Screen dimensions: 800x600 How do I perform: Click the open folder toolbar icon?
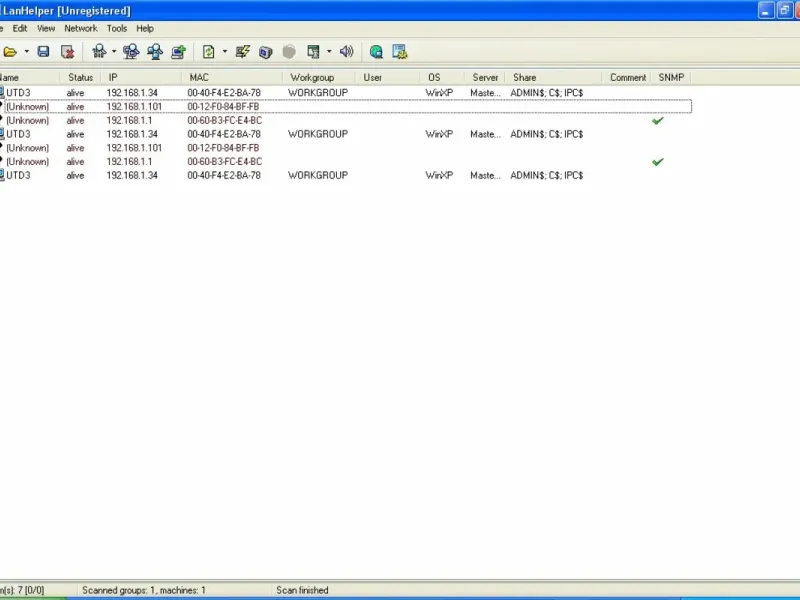tap(10, 52)
